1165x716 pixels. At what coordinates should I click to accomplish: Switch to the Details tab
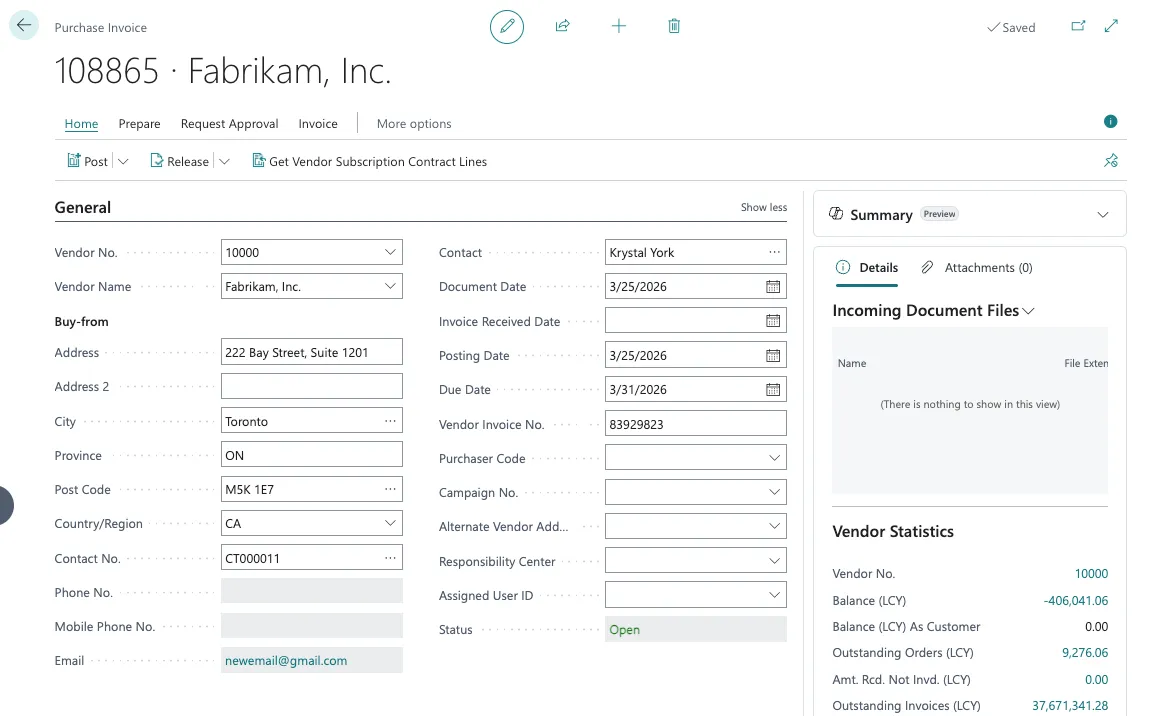(867, 267)
